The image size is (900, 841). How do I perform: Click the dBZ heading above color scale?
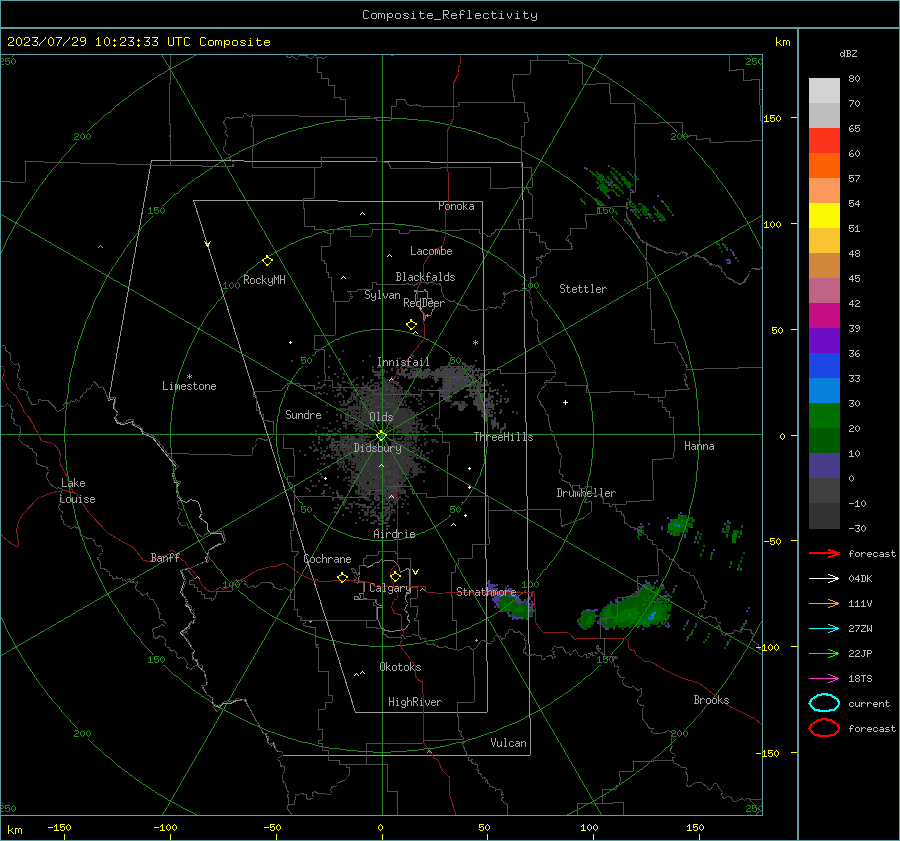pos(848,53)
